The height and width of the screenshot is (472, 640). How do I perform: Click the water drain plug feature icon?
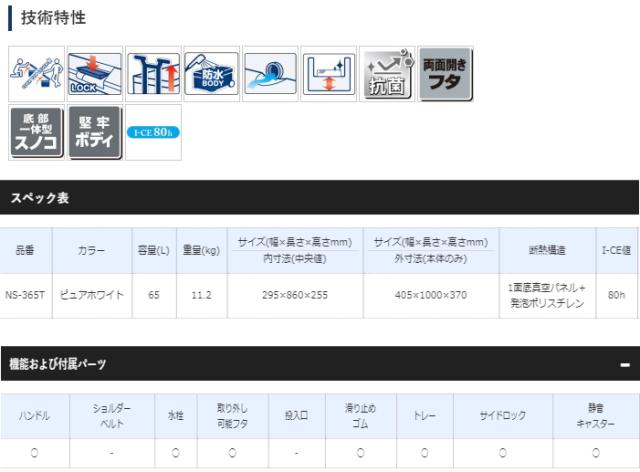pyautogui.click(x=270, y=74)
